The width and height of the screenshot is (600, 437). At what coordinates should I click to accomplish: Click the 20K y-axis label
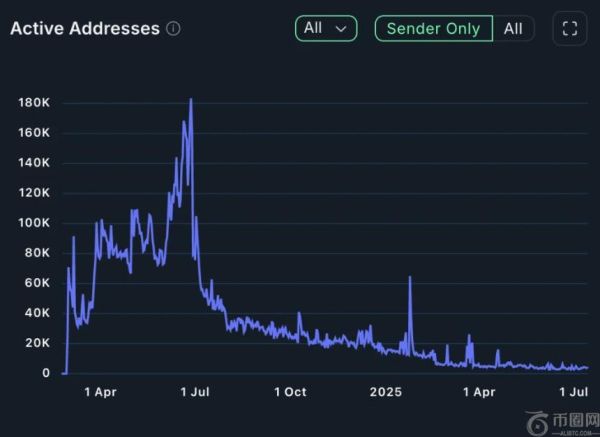pos(37,343)
